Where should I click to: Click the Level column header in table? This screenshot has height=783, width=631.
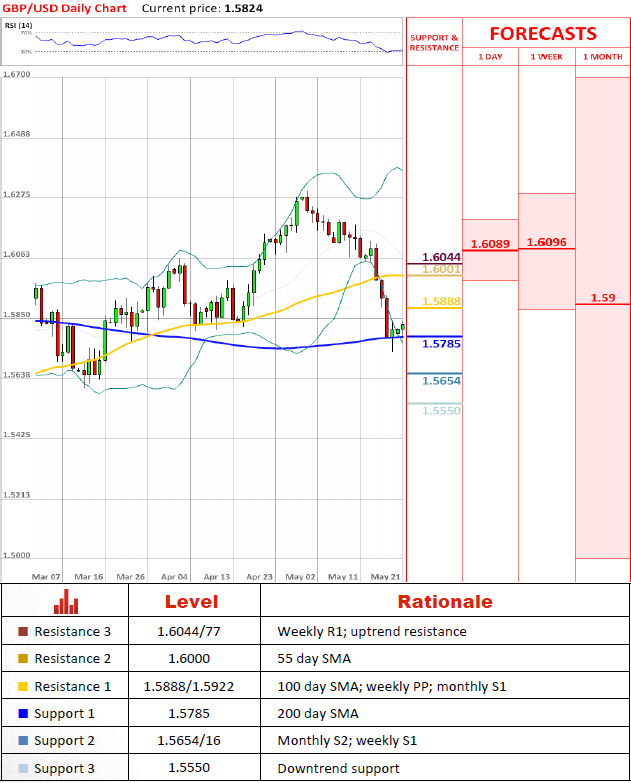pyautogui.click(x=192, y=602)
